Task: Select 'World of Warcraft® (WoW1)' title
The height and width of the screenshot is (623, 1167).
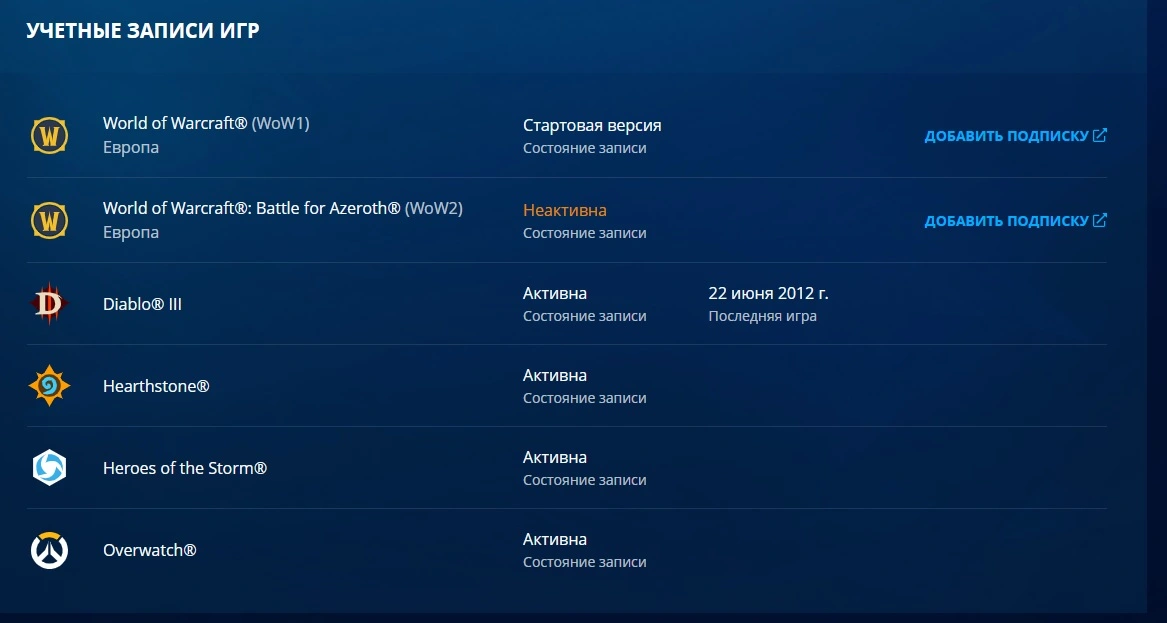Action: click(x=206, y=124)
